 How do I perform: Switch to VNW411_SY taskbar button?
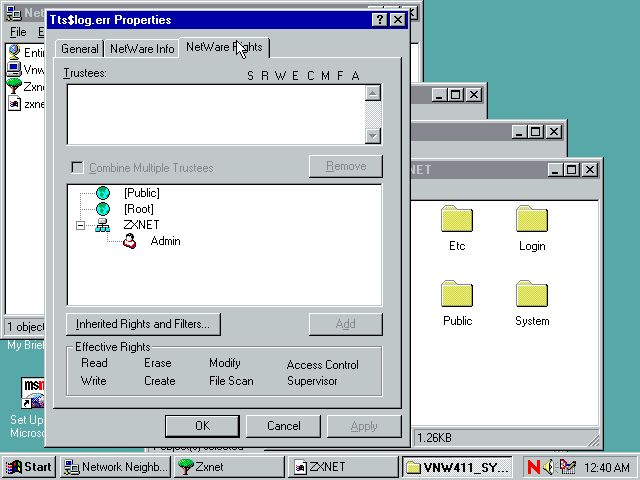point(457,467)
